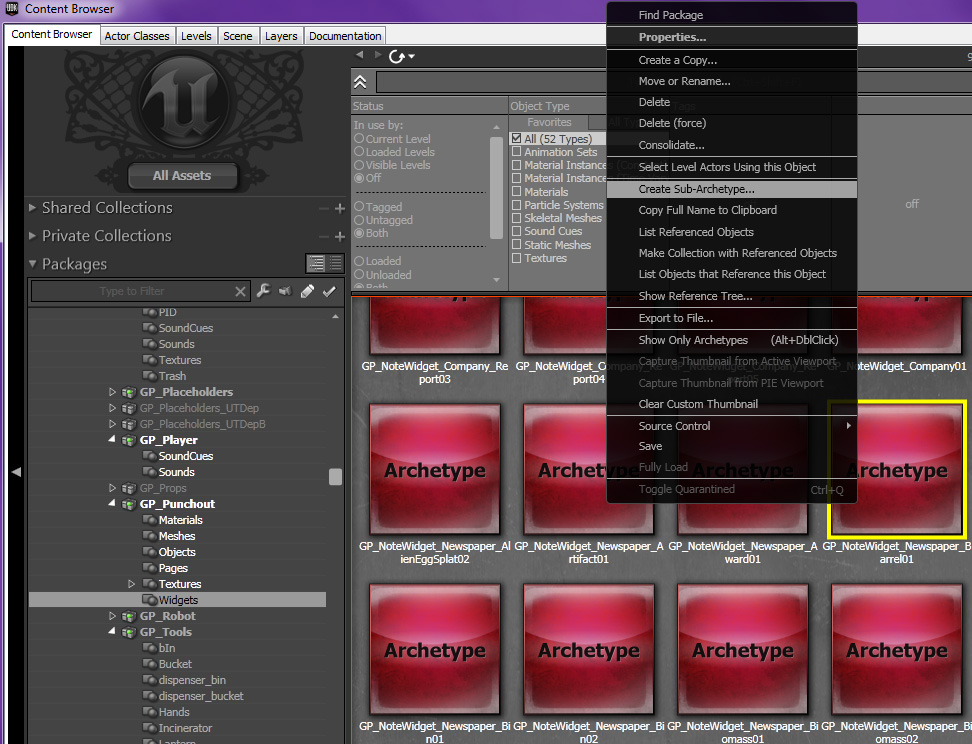Click the wrench icon in package filter
The height and width of the screenshot is (744, 972).
263,291
